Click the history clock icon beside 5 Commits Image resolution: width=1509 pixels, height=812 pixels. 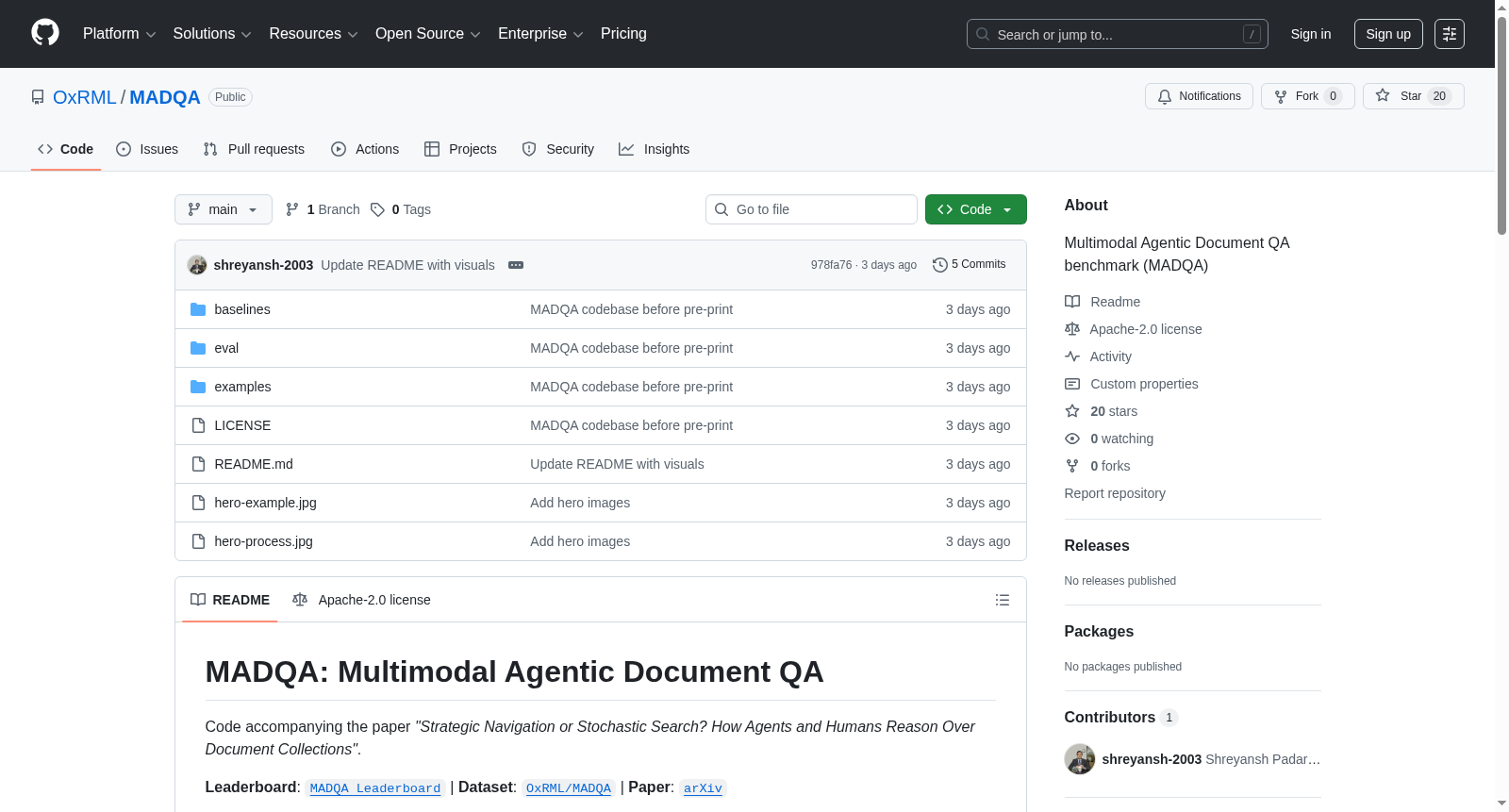pyautogui.click(x=939, y=265)
